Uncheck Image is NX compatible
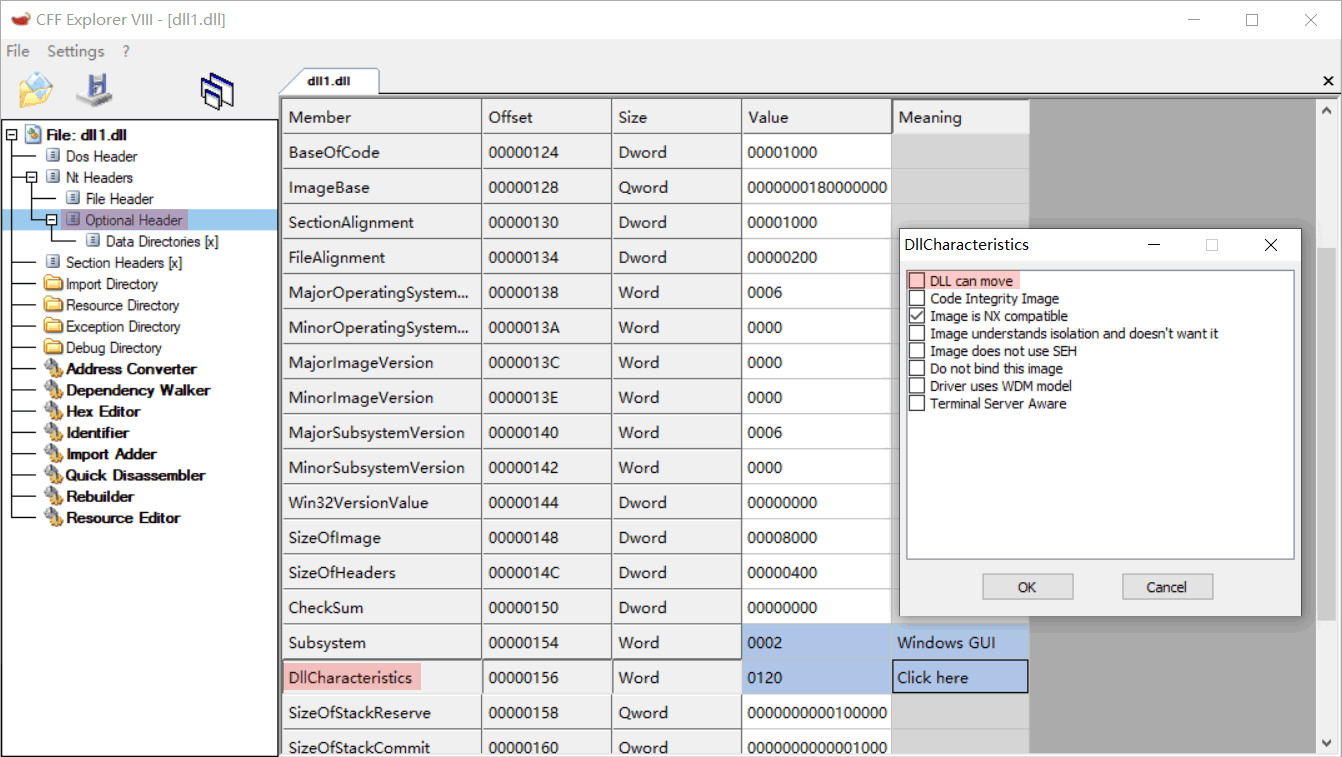The width and height of the screenshot is (1342, 757). [x=916, y=315]
